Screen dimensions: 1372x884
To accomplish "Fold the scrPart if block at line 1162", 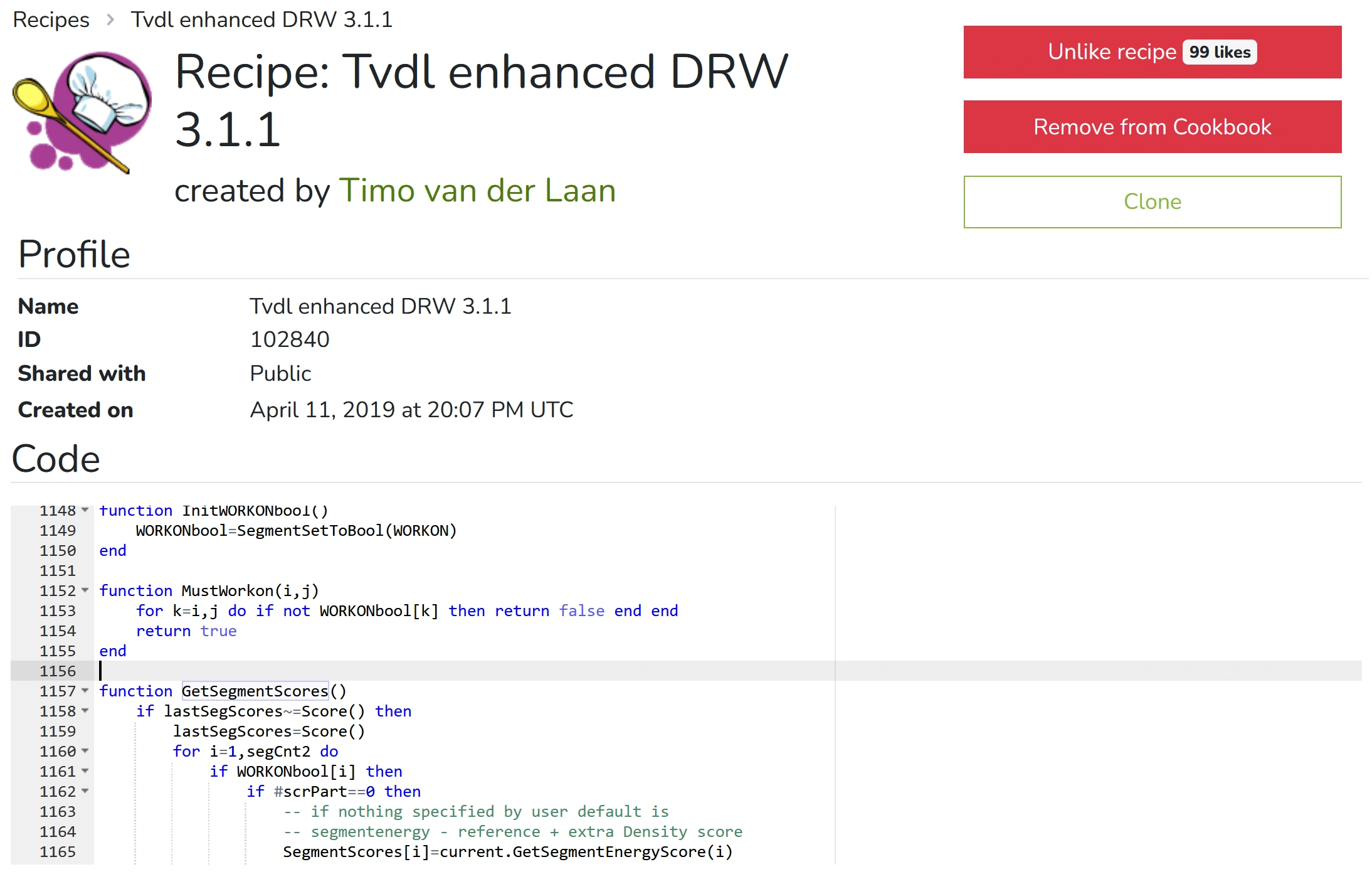I will tap(85, 791).
